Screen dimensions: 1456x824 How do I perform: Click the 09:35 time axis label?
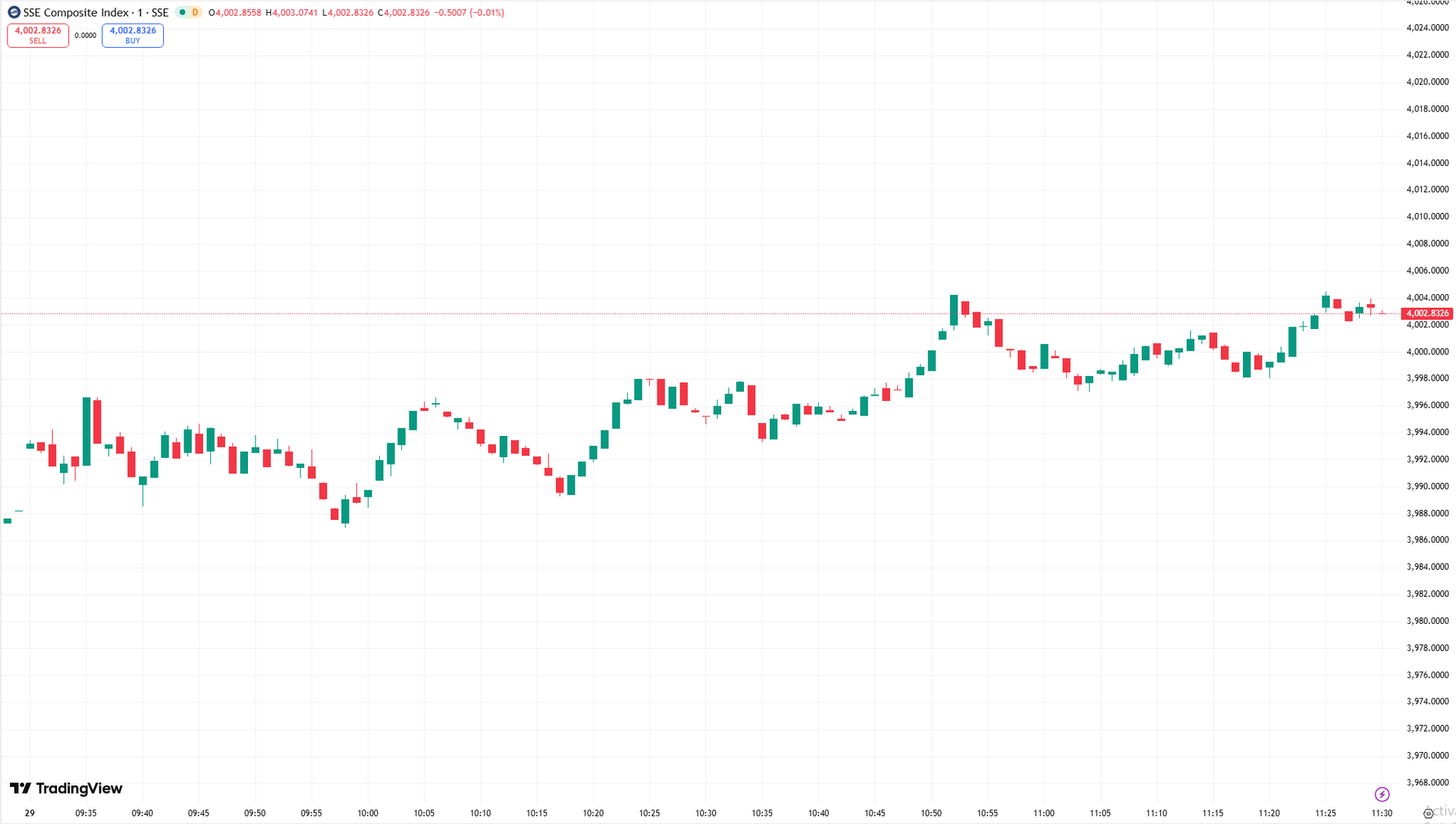click(86, 813)
